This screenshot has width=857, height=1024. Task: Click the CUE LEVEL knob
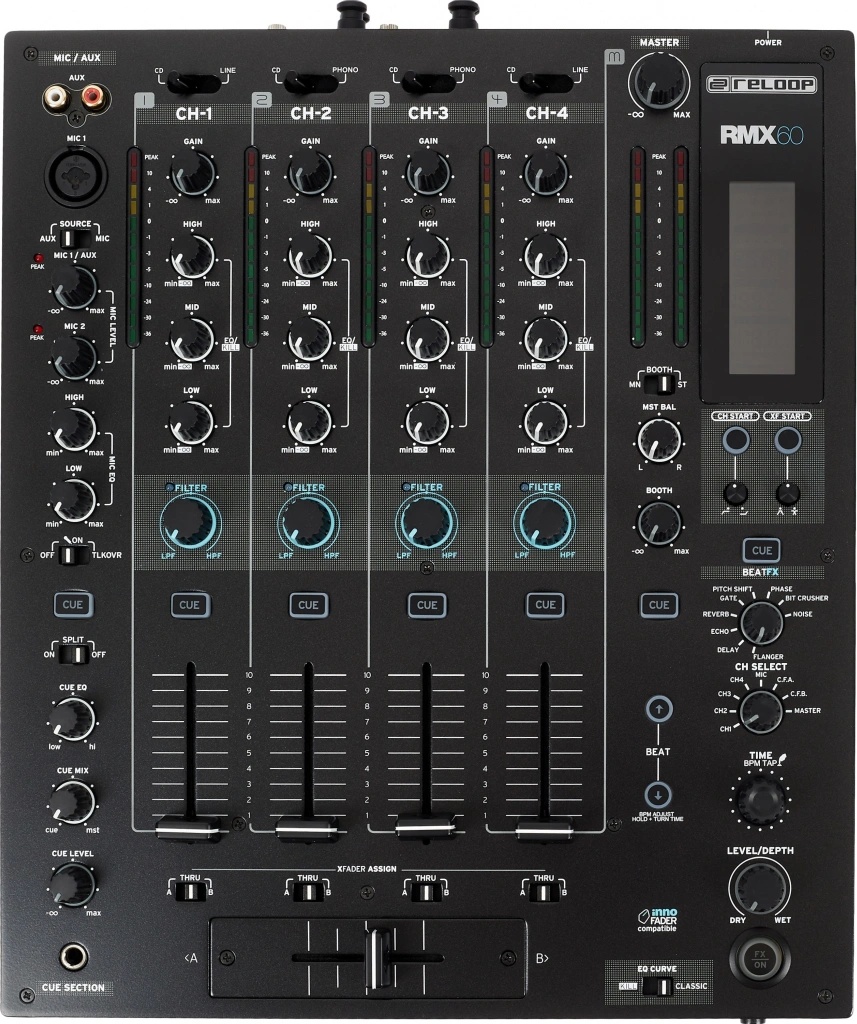click(x=73, y=885)
